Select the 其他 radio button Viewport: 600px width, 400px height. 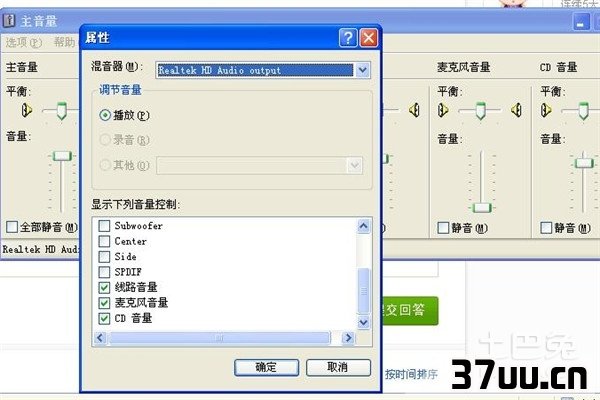pyautogui.click(x=105, y=165)
